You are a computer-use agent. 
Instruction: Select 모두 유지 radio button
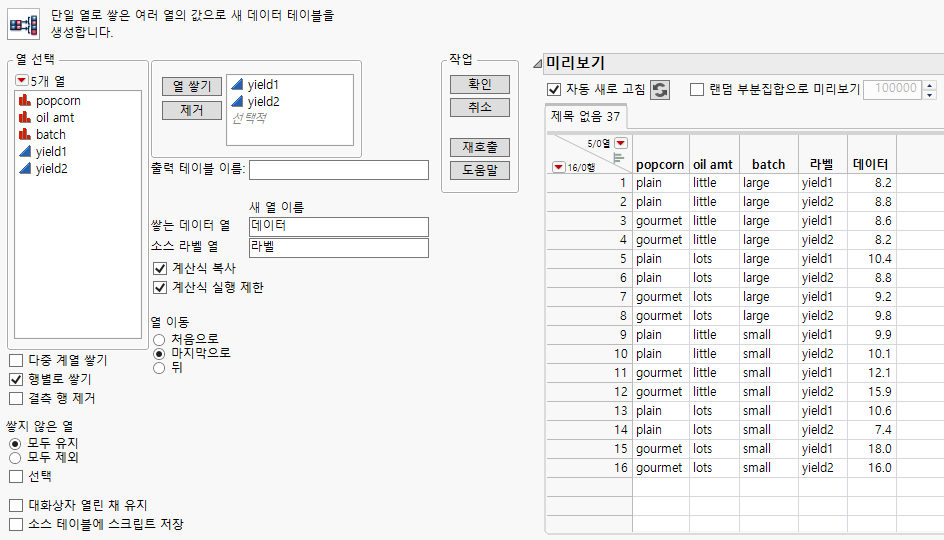pyautogui.click(x=15, y=444)
